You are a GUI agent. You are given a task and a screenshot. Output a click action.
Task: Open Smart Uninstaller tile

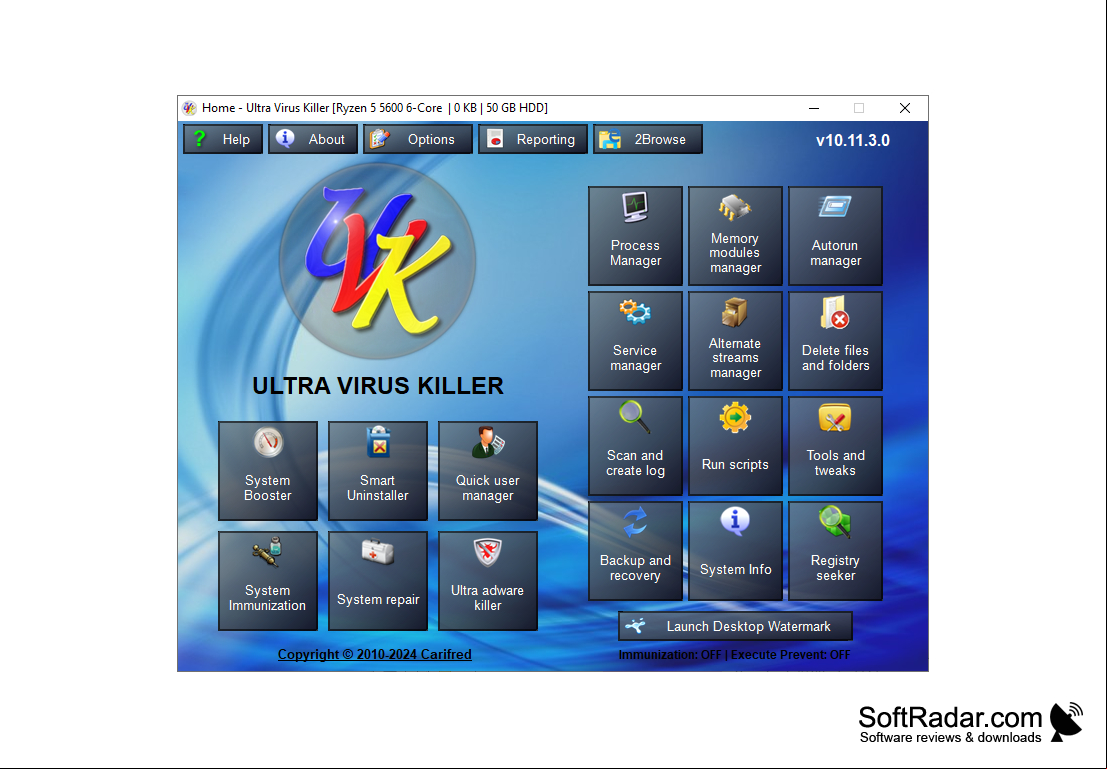tap(378, 471)
